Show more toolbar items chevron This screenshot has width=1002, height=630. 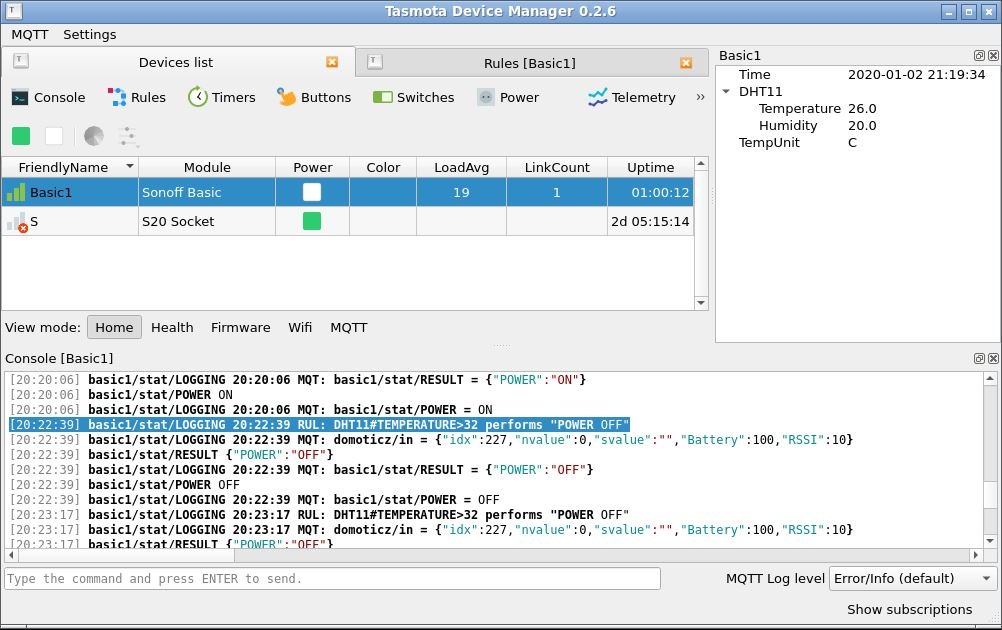[700, 97]
